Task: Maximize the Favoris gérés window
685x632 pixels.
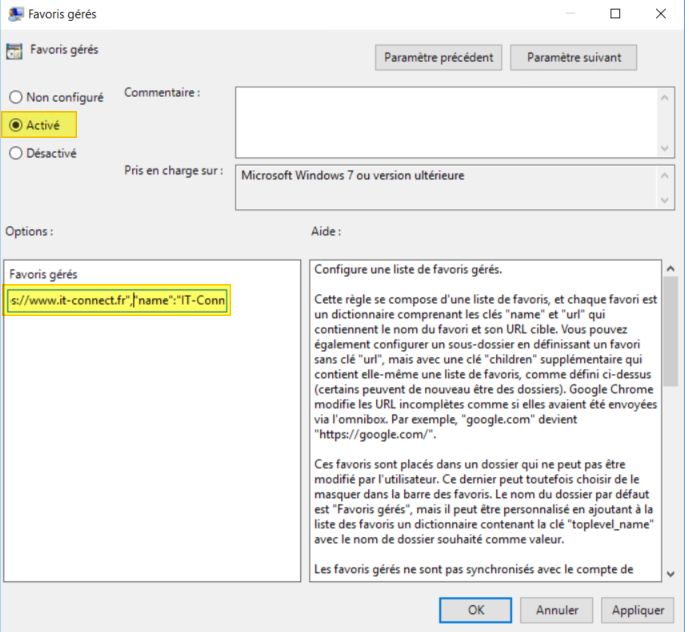Action: click(615, 14)
